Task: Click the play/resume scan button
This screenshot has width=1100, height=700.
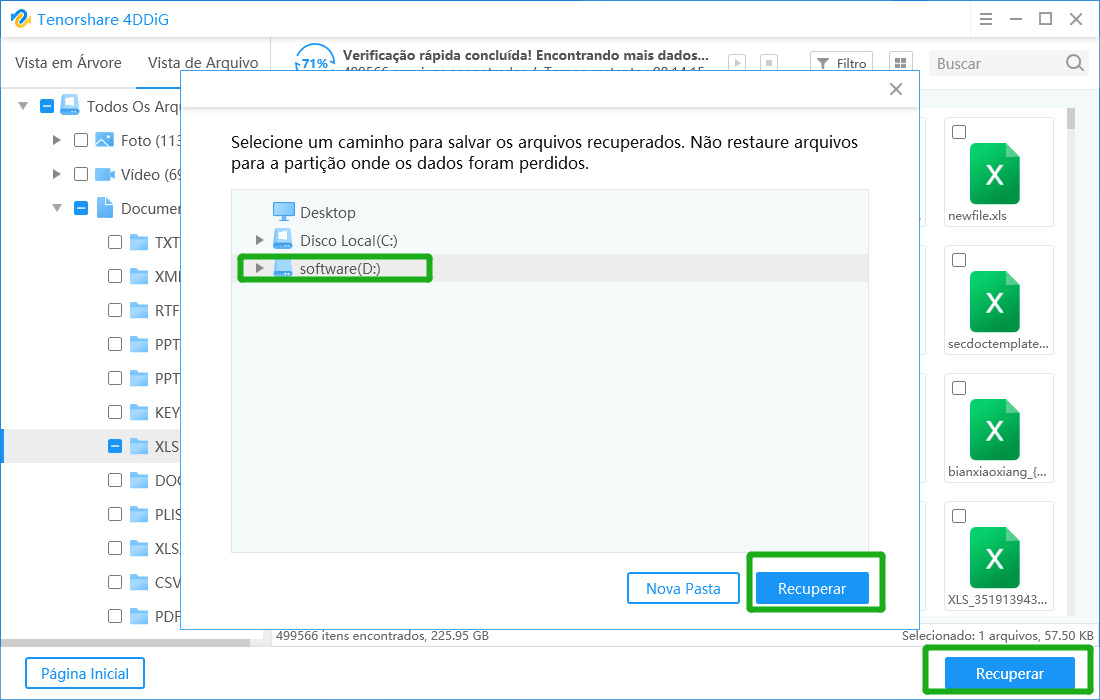Action: coord(737,62)
